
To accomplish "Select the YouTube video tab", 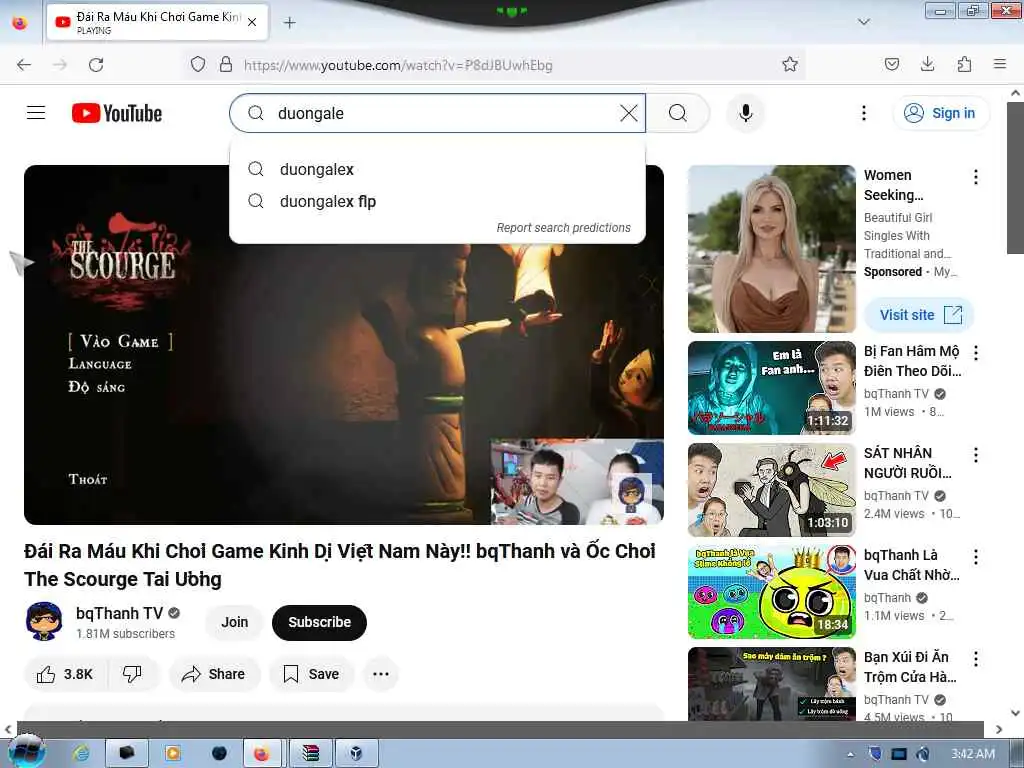I will [x=157, y=22].
